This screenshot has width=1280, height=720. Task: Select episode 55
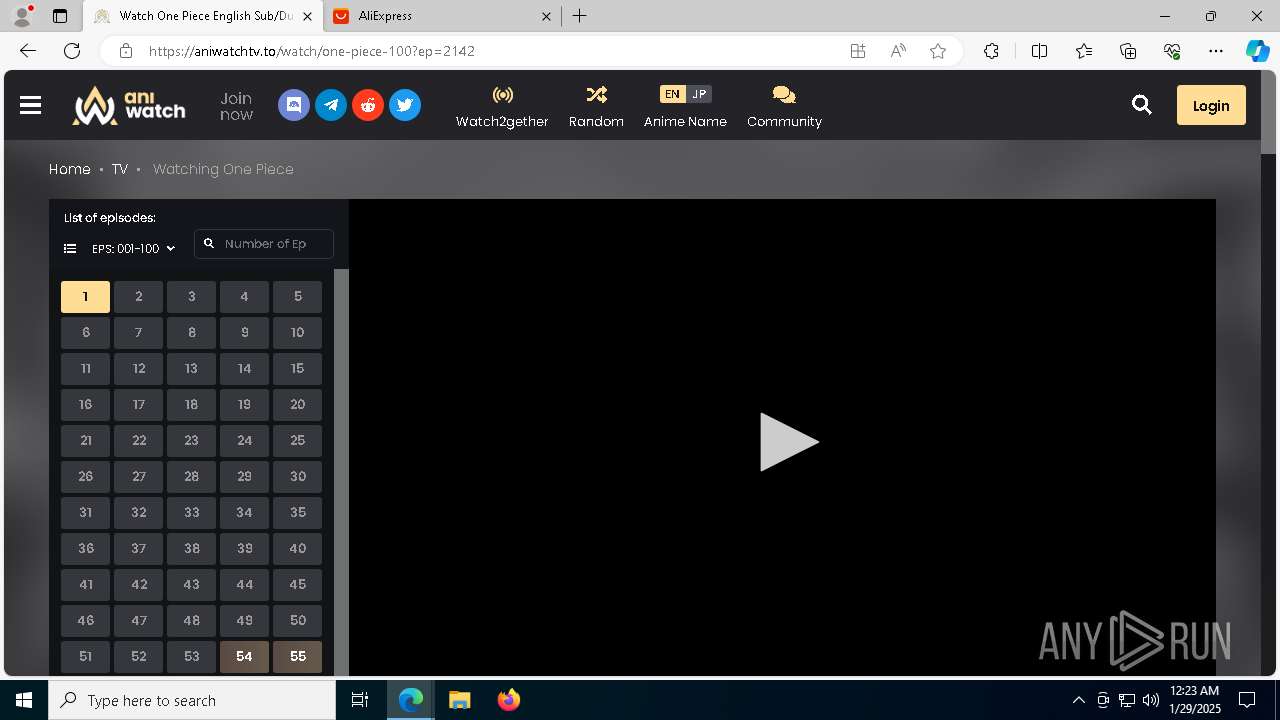pyautogui.click(x=297, y=656)
